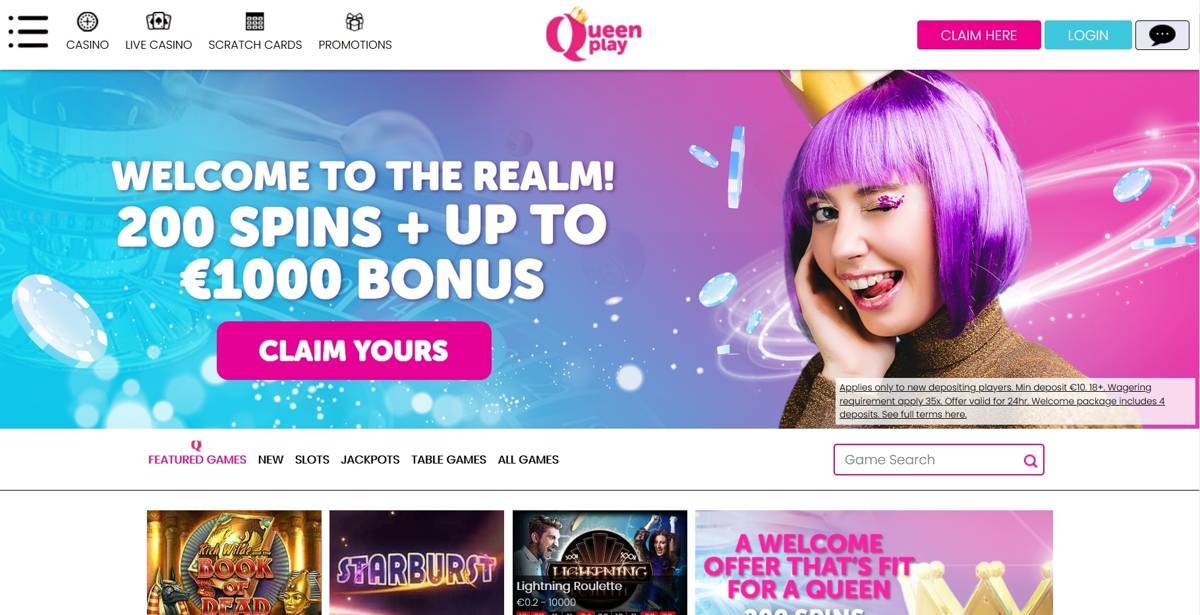1200x615 pixels.
Task: Select the Scratch Cards grid icon
Action: pyautogui.click(x=255, y=22)
